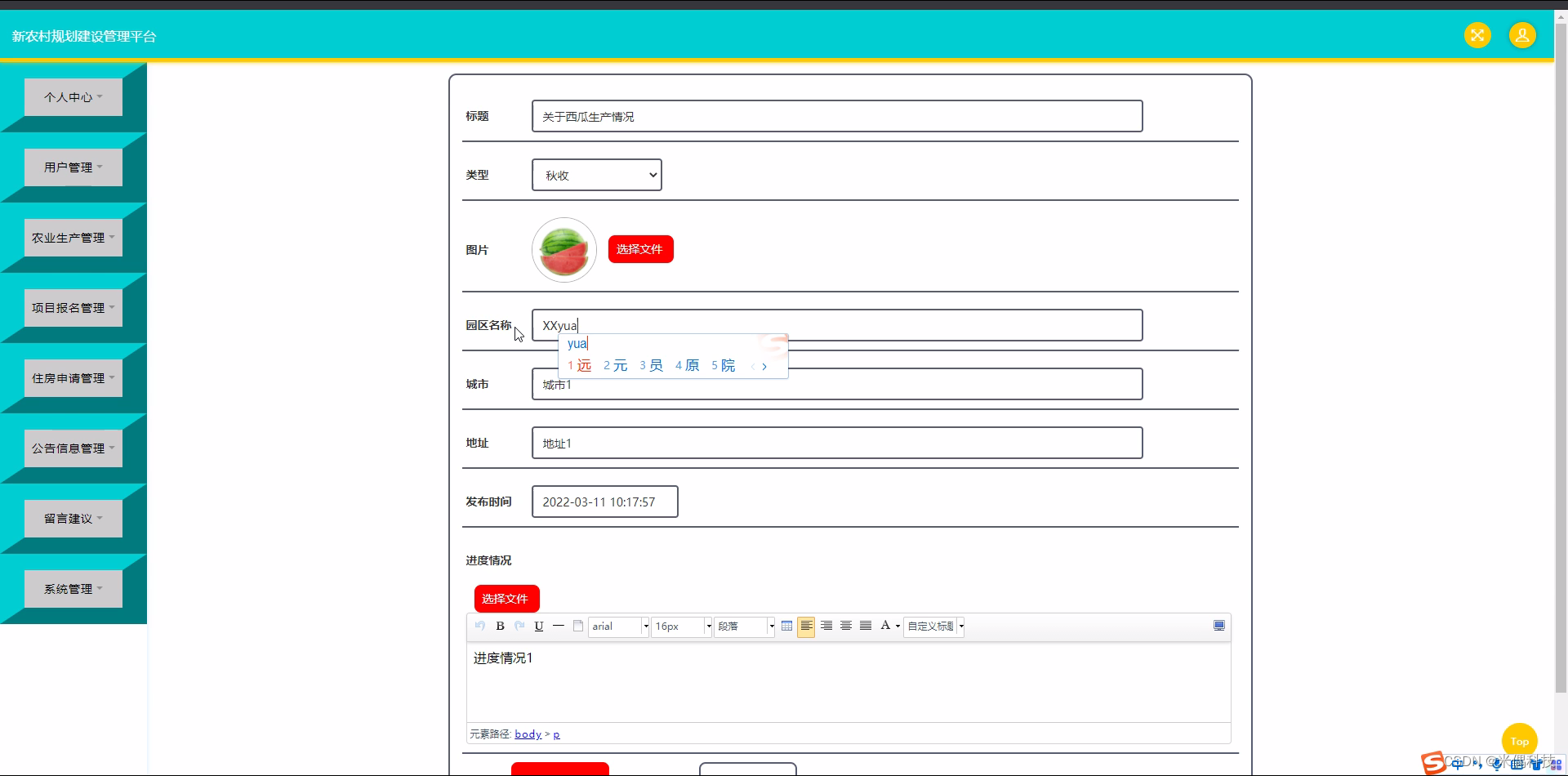Click the redo icon in editor toolbar

click(x=519, y=626)
